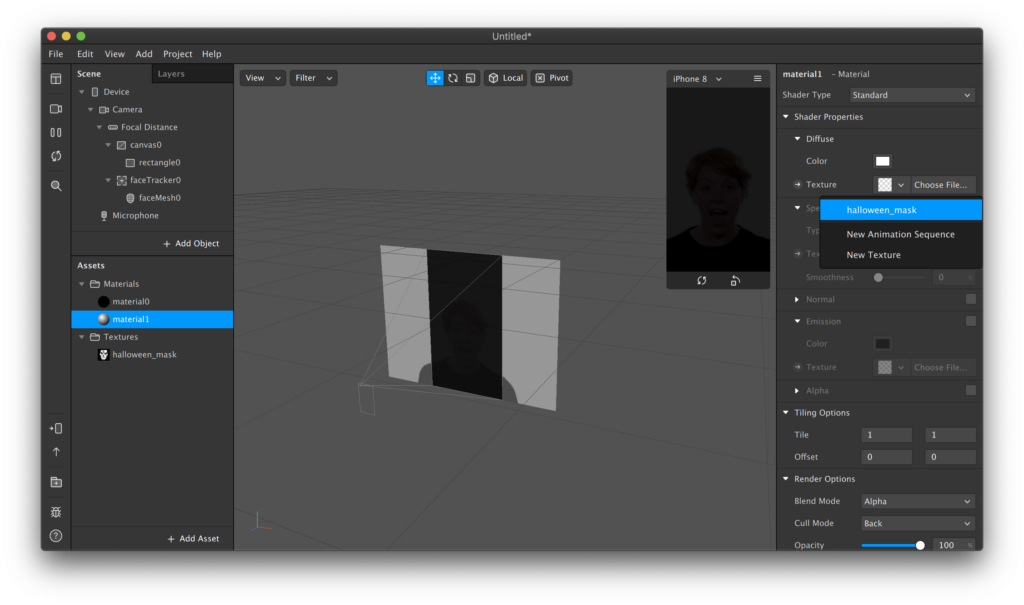Image resolution: width=1024 pixels, height=605 pixels.
Task: Choose New Animation Sequence option
Action: (x=901, y=235)
